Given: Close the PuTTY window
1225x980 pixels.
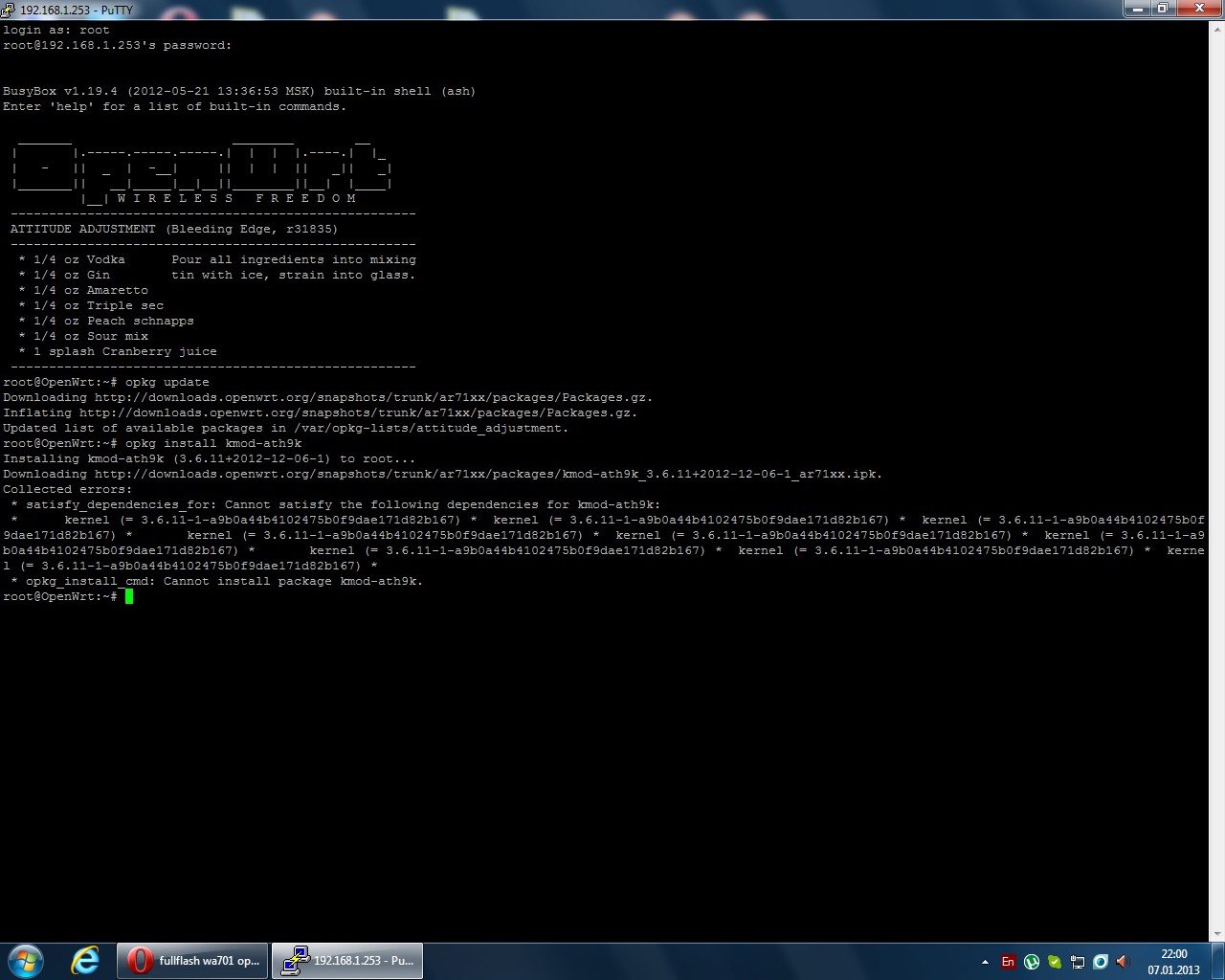Looking at the screenshot, I should [1198, 9].
